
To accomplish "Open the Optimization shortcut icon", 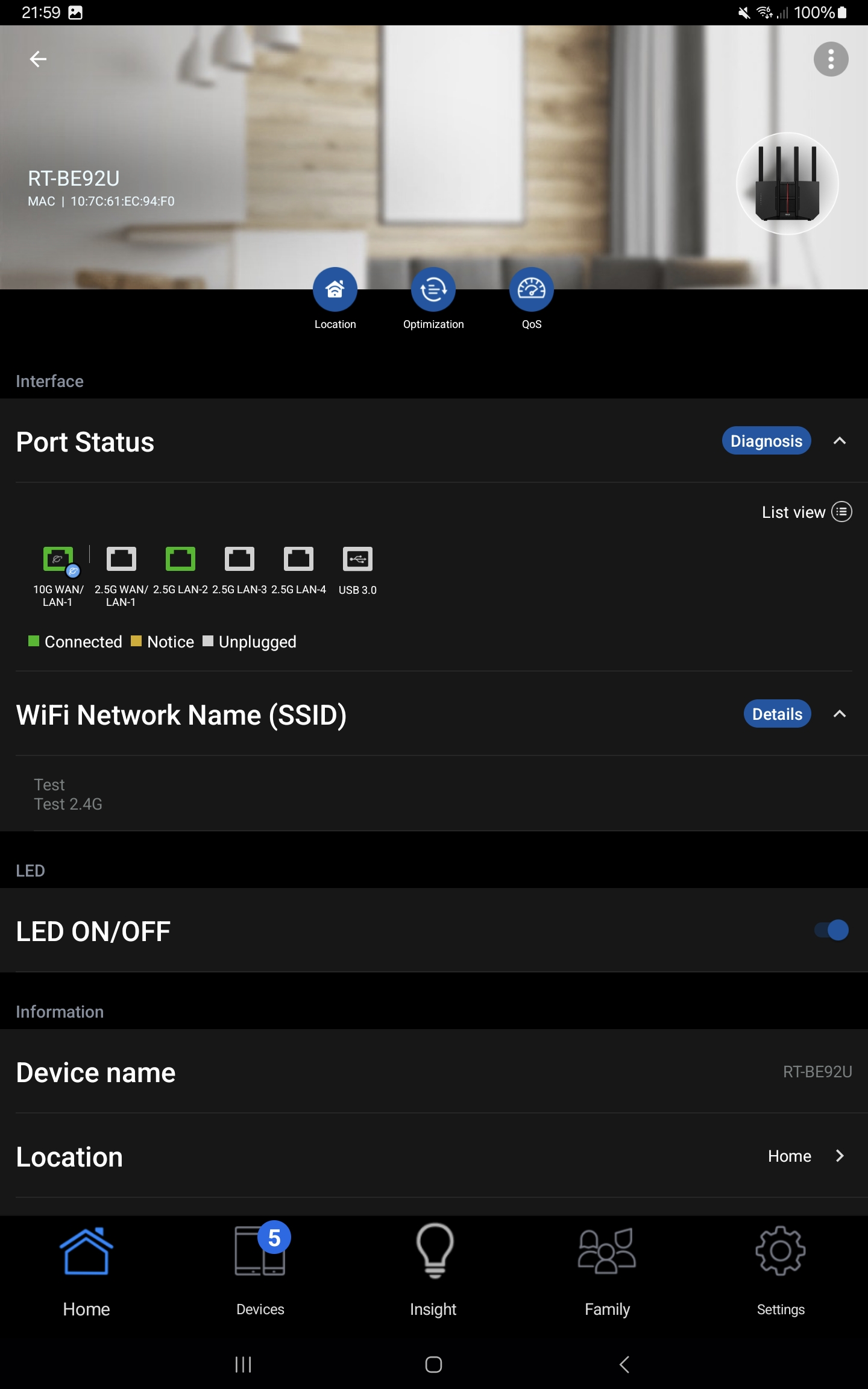I will (x=433, y=289).
